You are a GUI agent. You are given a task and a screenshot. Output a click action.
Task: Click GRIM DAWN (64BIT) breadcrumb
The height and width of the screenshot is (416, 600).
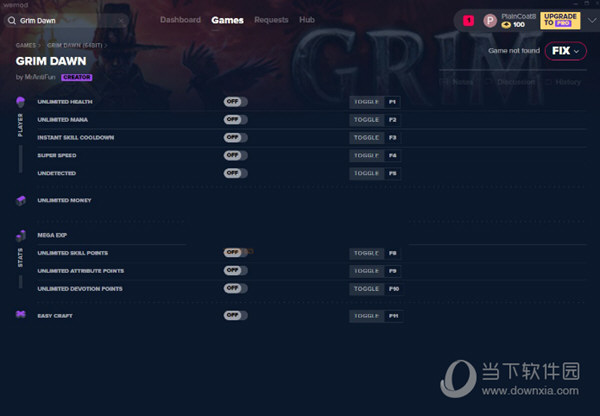75,45
